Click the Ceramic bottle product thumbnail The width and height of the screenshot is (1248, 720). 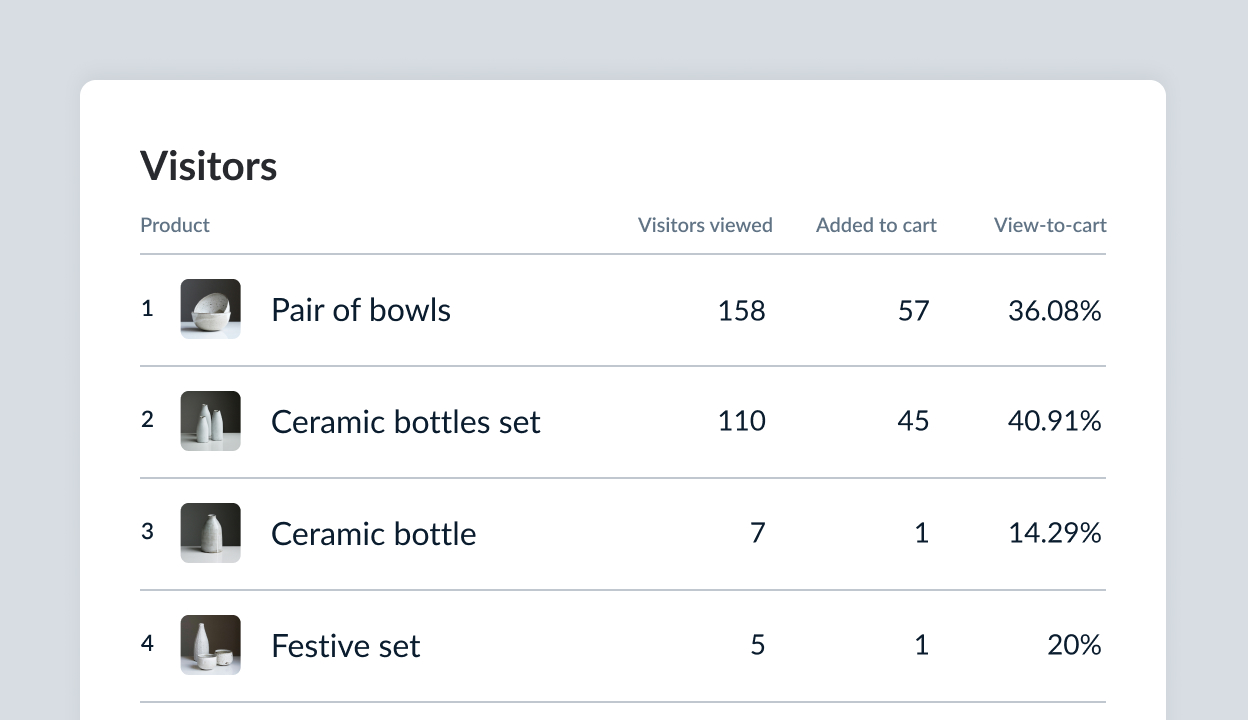click(210, 533)
